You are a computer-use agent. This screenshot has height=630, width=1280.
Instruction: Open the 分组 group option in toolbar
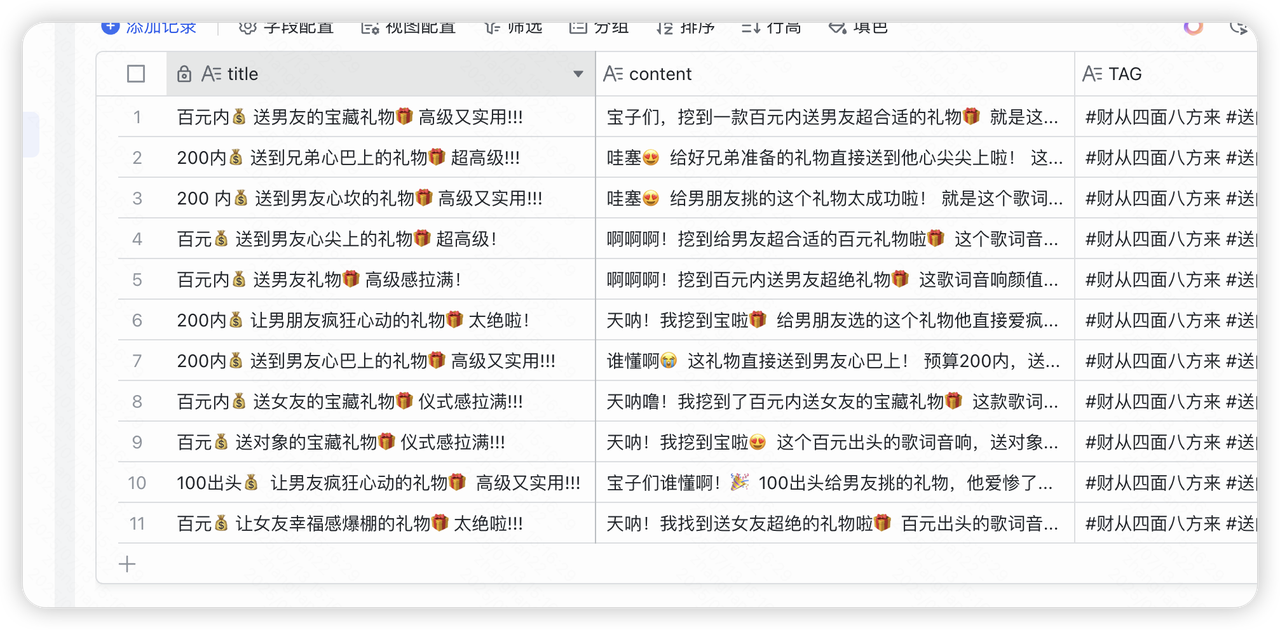[x=599, y=27]
